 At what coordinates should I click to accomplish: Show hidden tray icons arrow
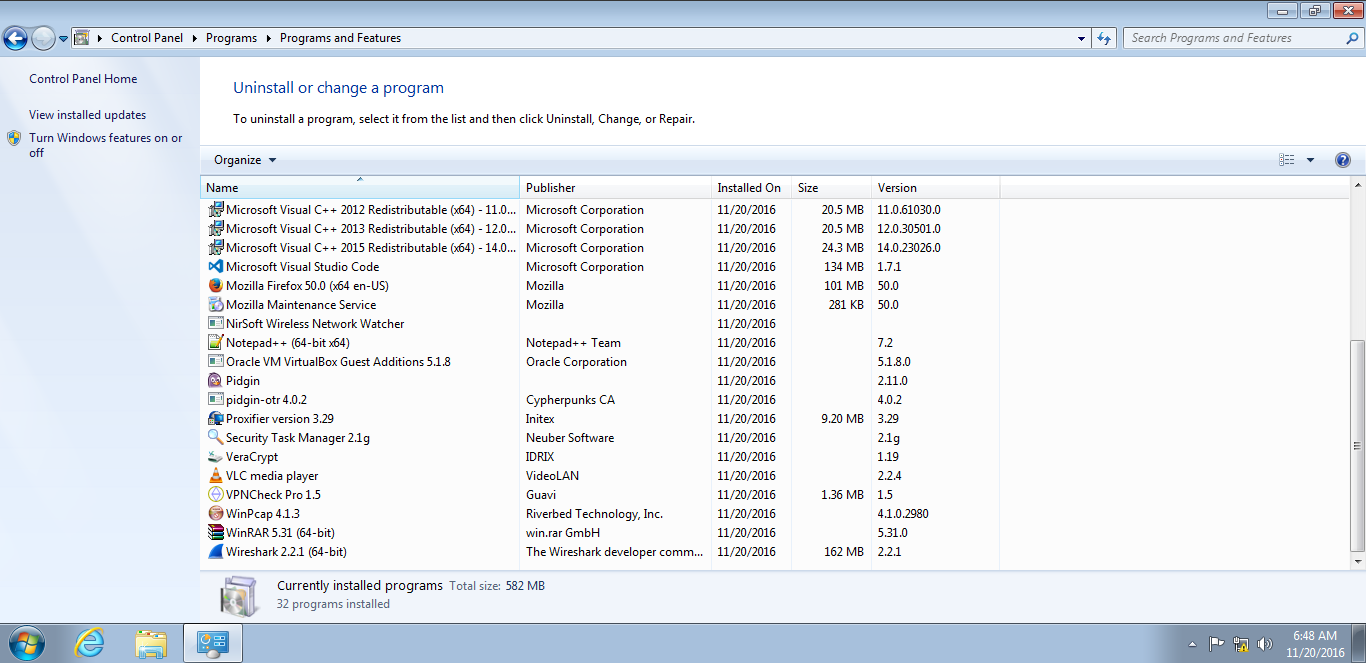coord(1192,643)
